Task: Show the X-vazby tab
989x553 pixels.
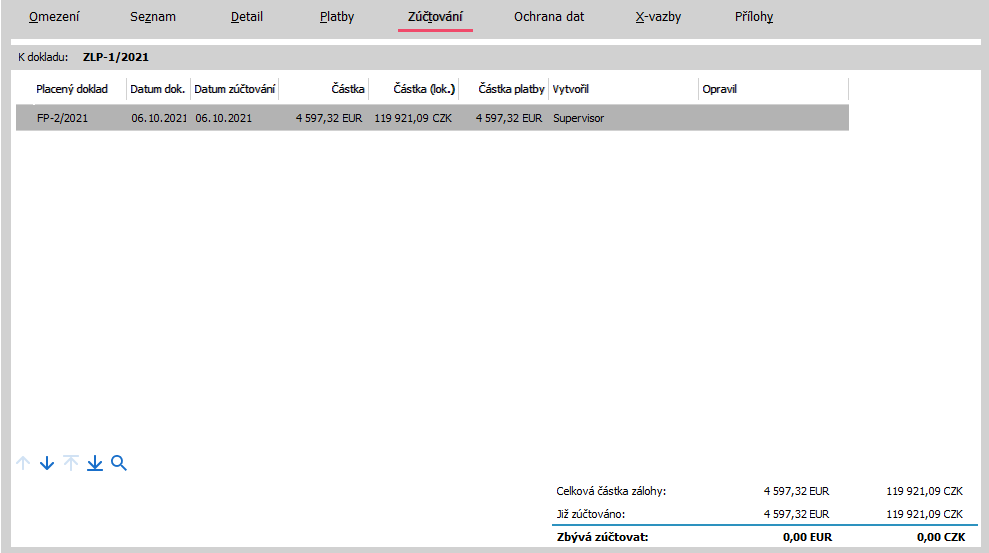Action: (658, 17)
